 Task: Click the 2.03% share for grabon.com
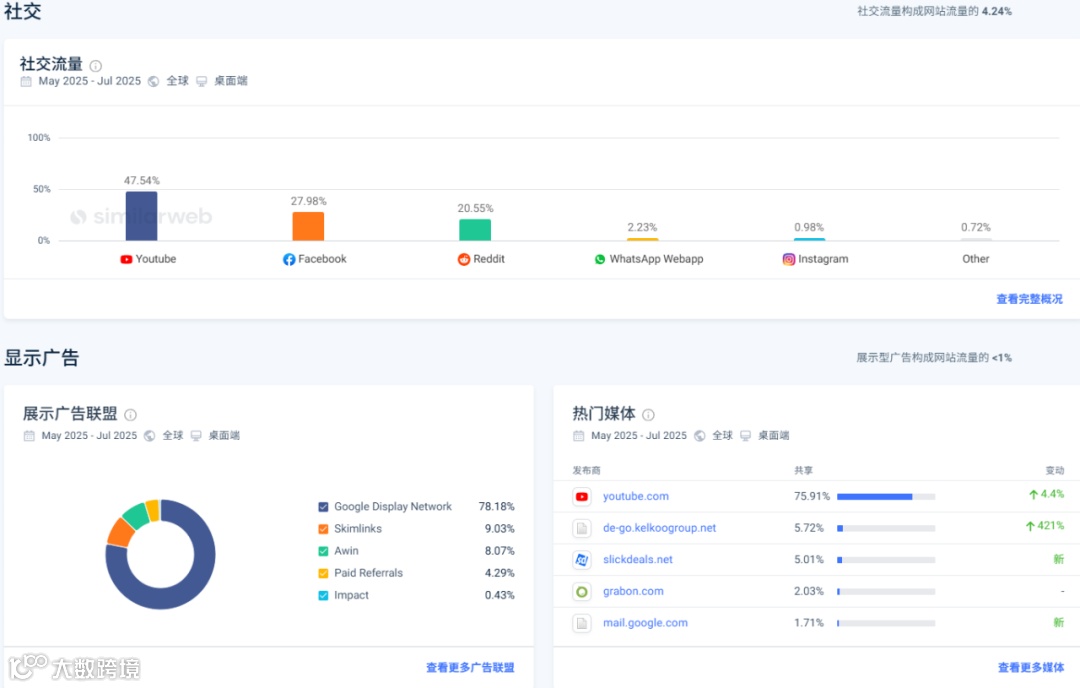809,592
